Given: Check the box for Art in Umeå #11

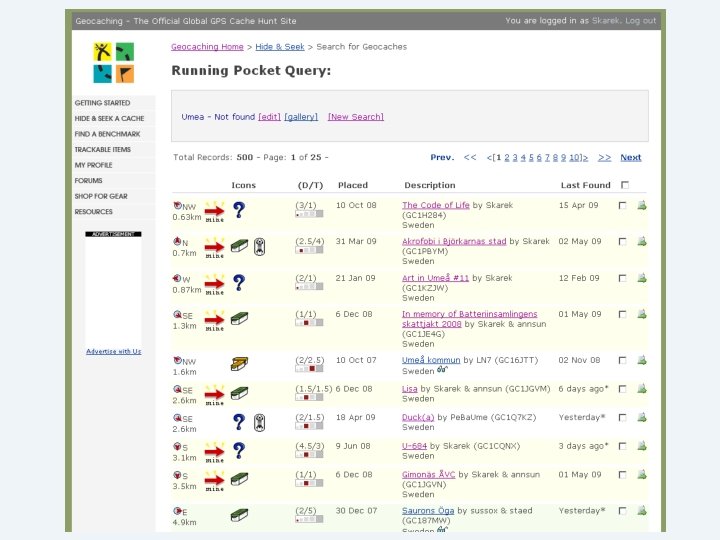Looking at the screenshot, I should (x=623, y=278).
